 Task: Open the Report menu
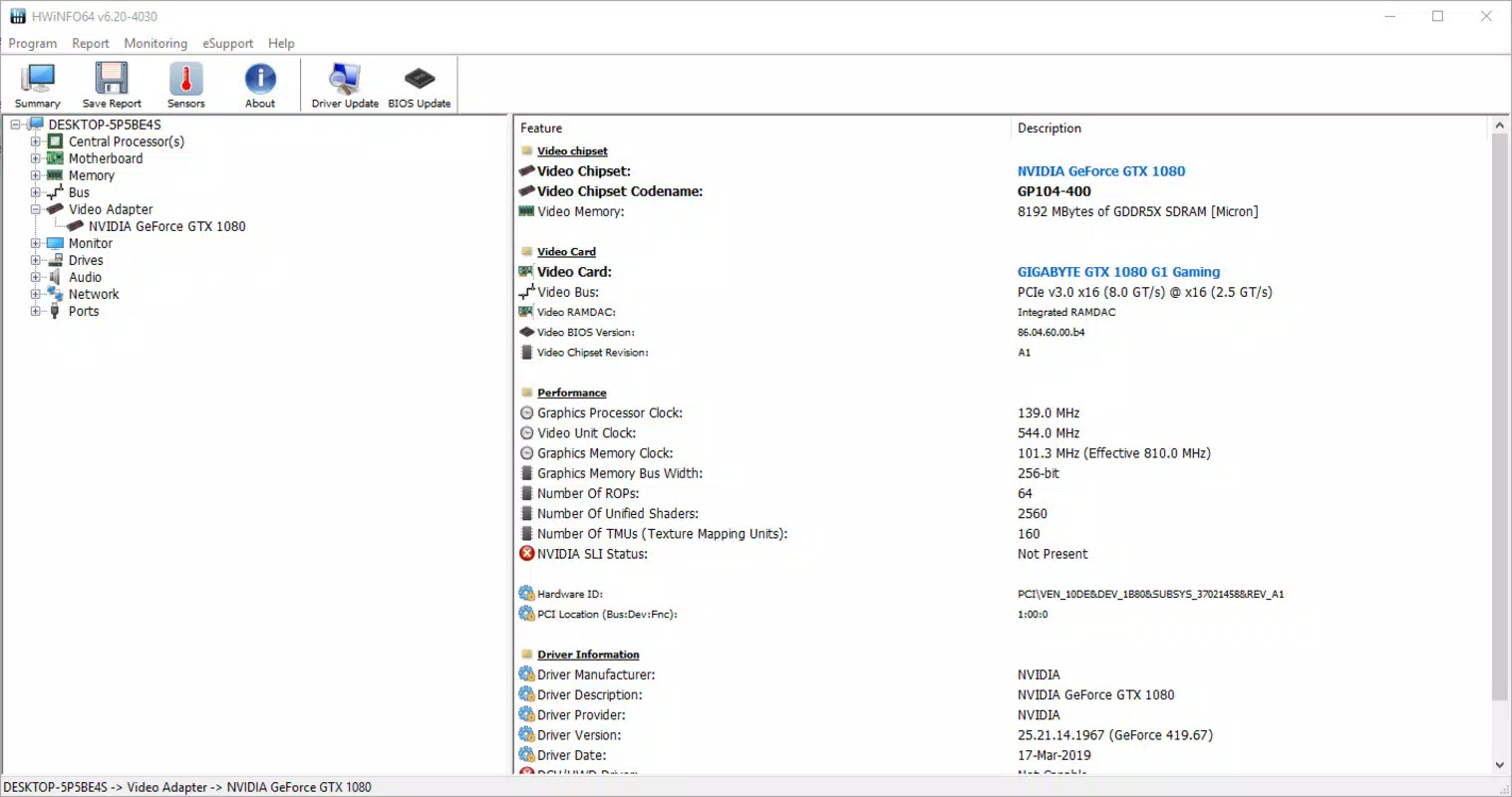[x=91, y=44]
